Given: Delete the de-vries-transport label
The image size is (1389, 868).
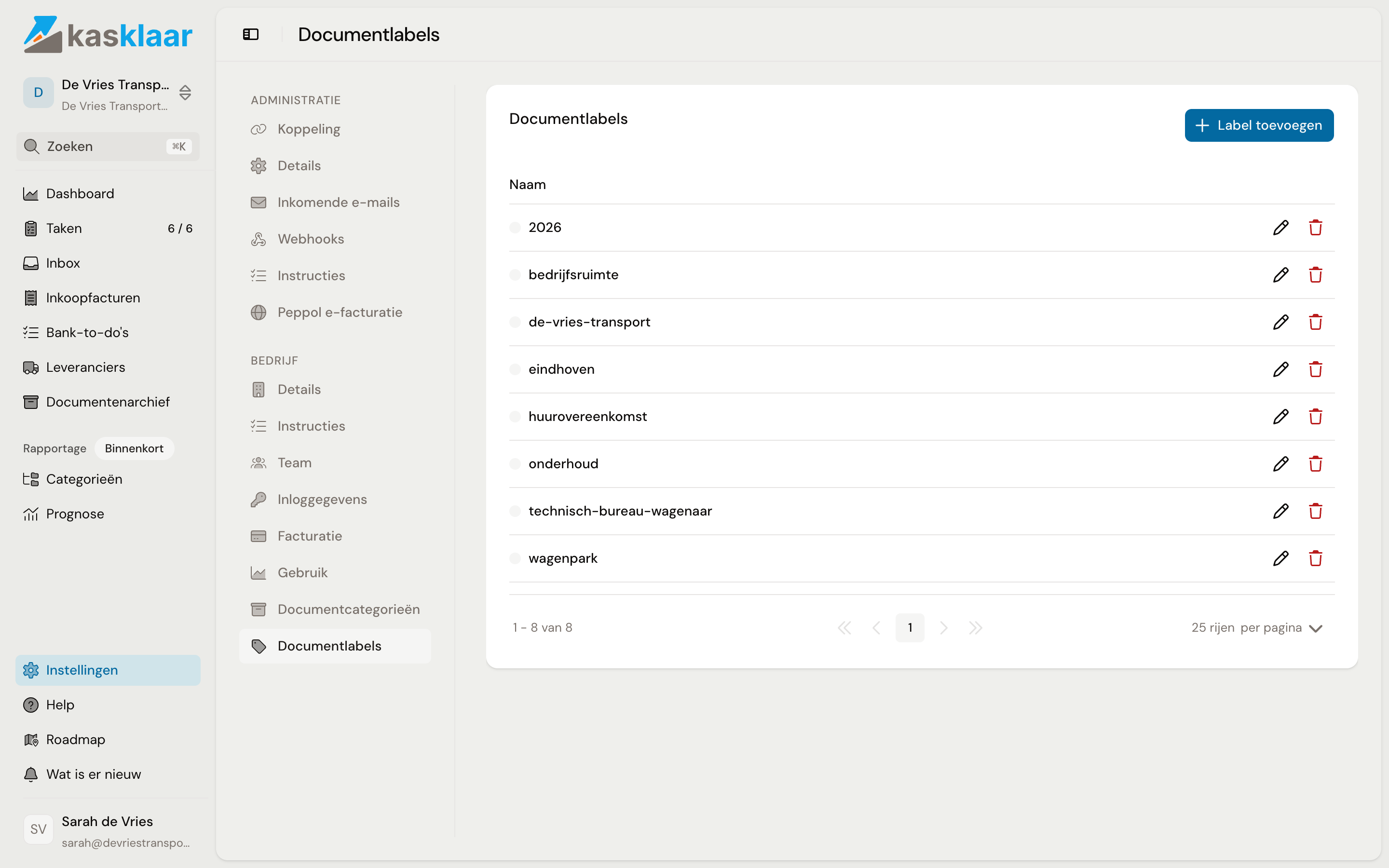Looking at the screenshot, I should (x=1316, y=322).
